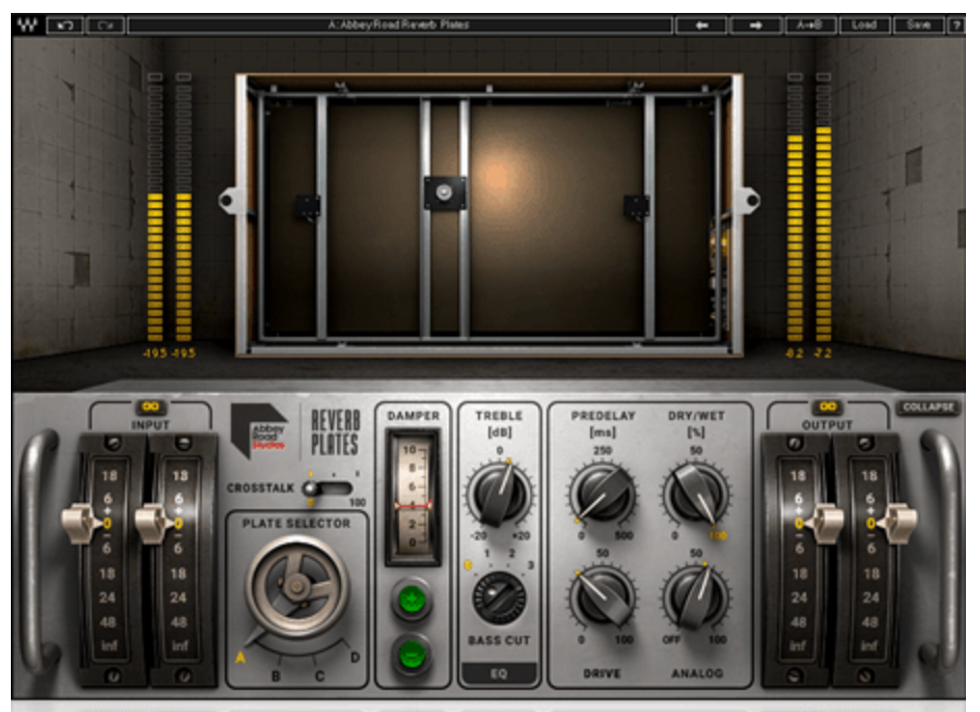Toggle the output channel link icon
980x712 pixels.
[828, 407]
